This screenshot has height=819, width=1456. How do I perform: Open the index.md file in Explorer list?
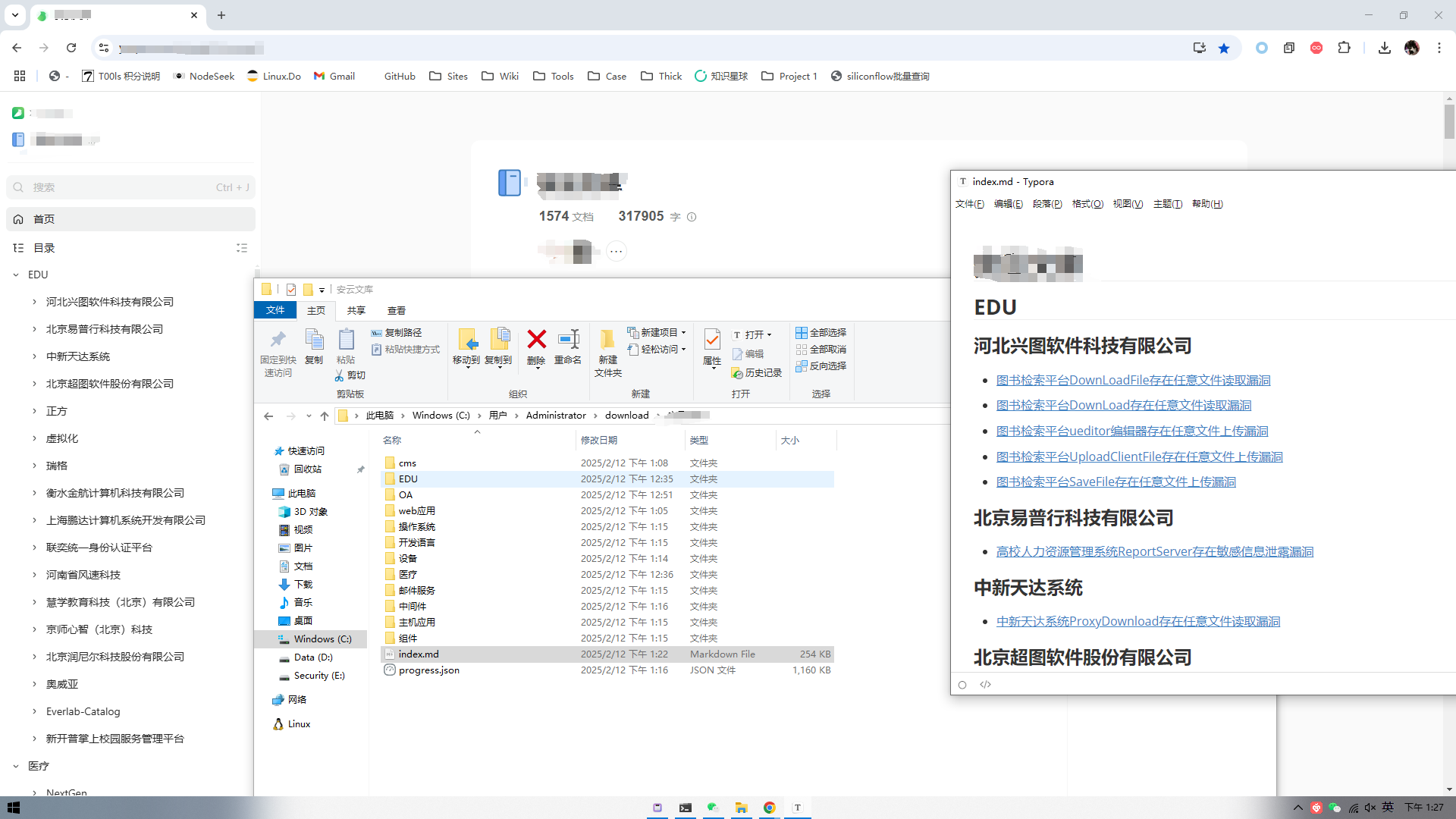(x=419, y=654)
